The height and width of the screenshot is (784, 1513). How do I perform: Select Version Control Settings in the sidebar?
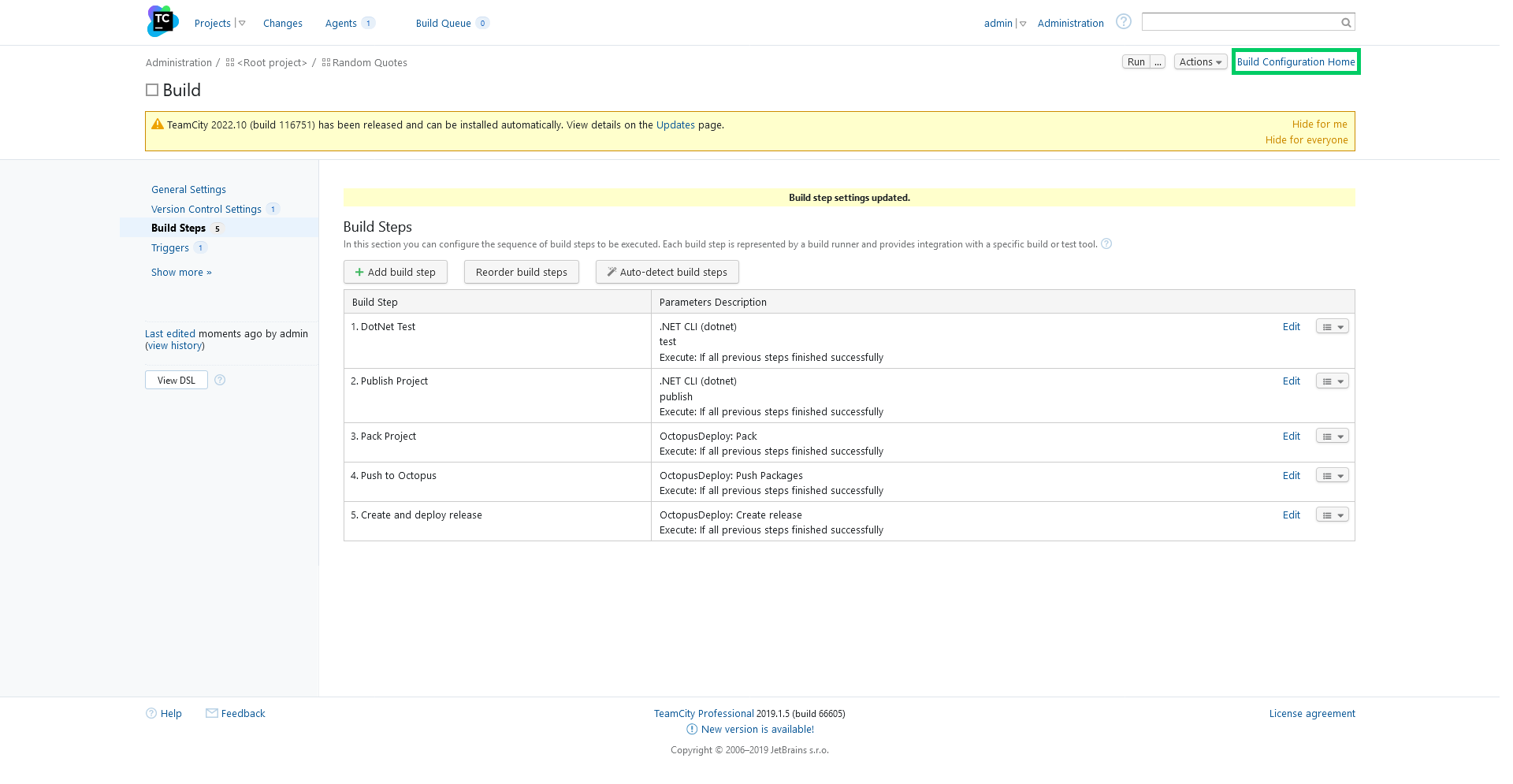click(x=206, y=210)
